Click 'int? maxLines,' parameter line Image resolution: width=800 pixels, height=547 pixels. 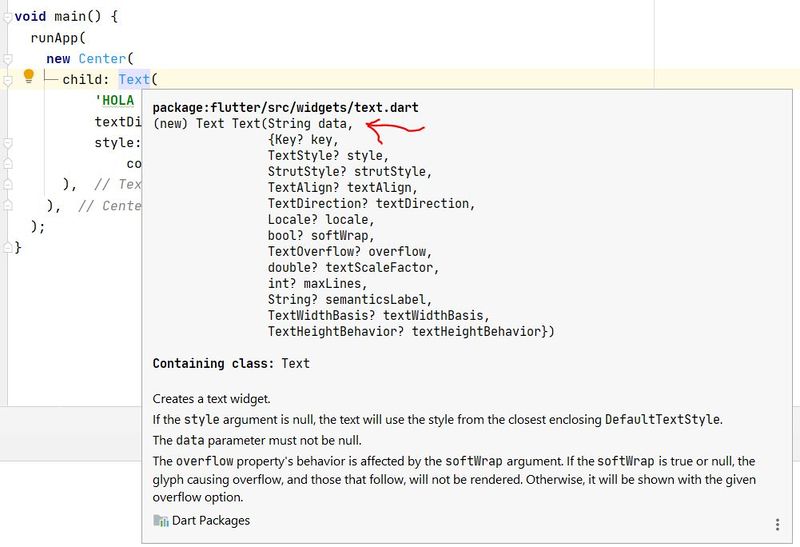317,284
